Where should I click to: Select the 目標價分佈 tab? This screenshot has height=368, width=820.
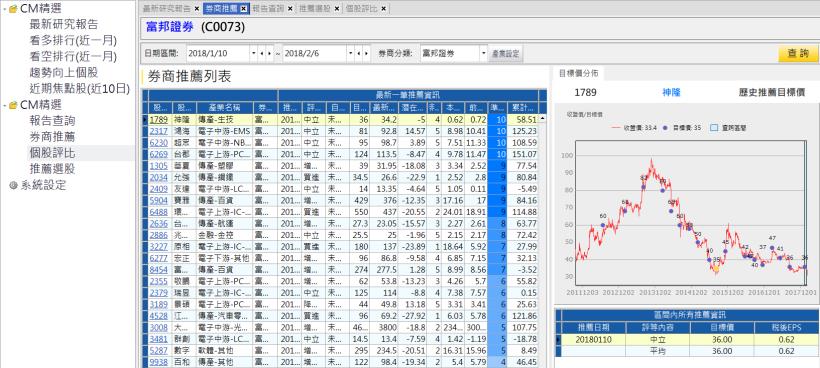578,73
